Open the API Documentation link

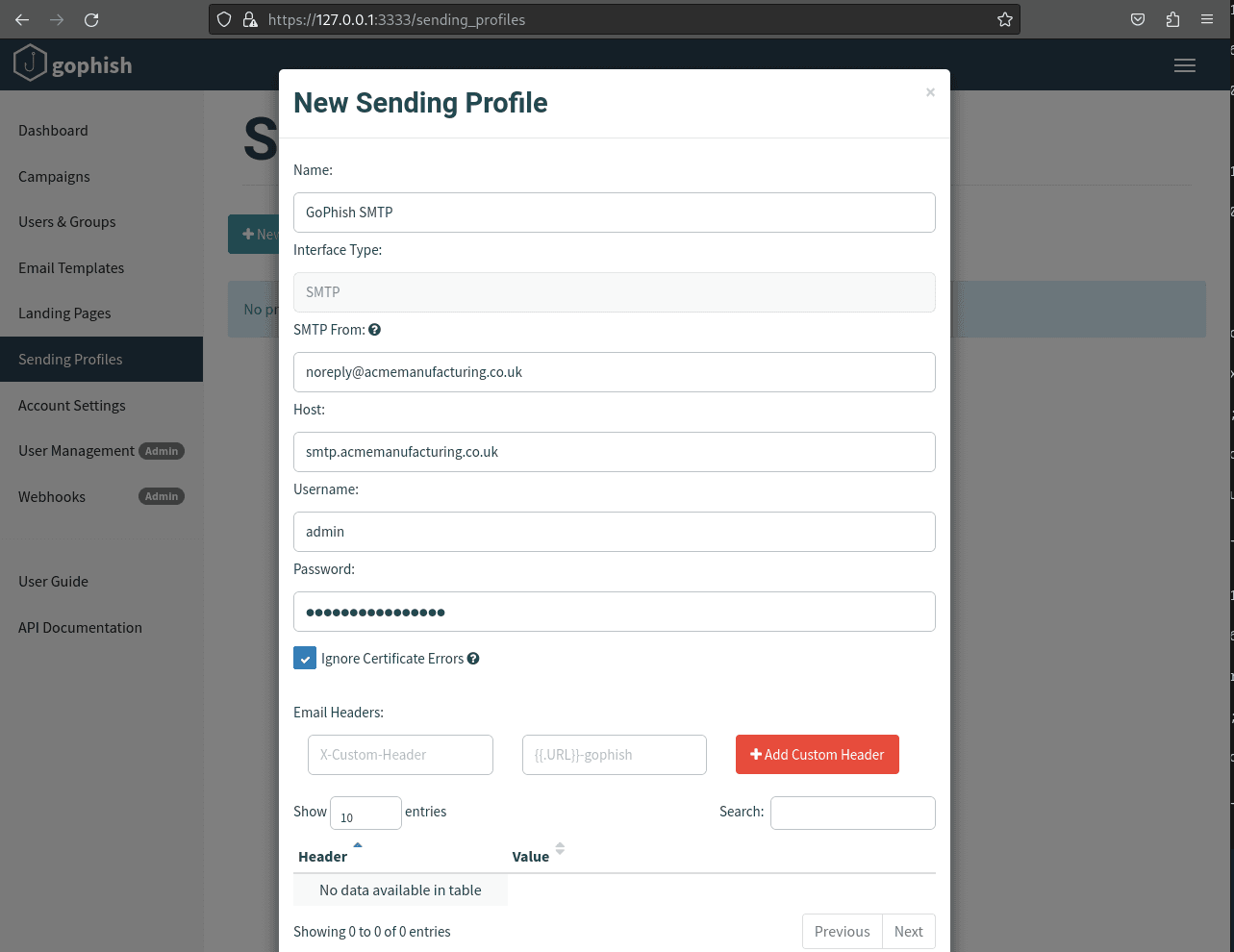(80, 628)
